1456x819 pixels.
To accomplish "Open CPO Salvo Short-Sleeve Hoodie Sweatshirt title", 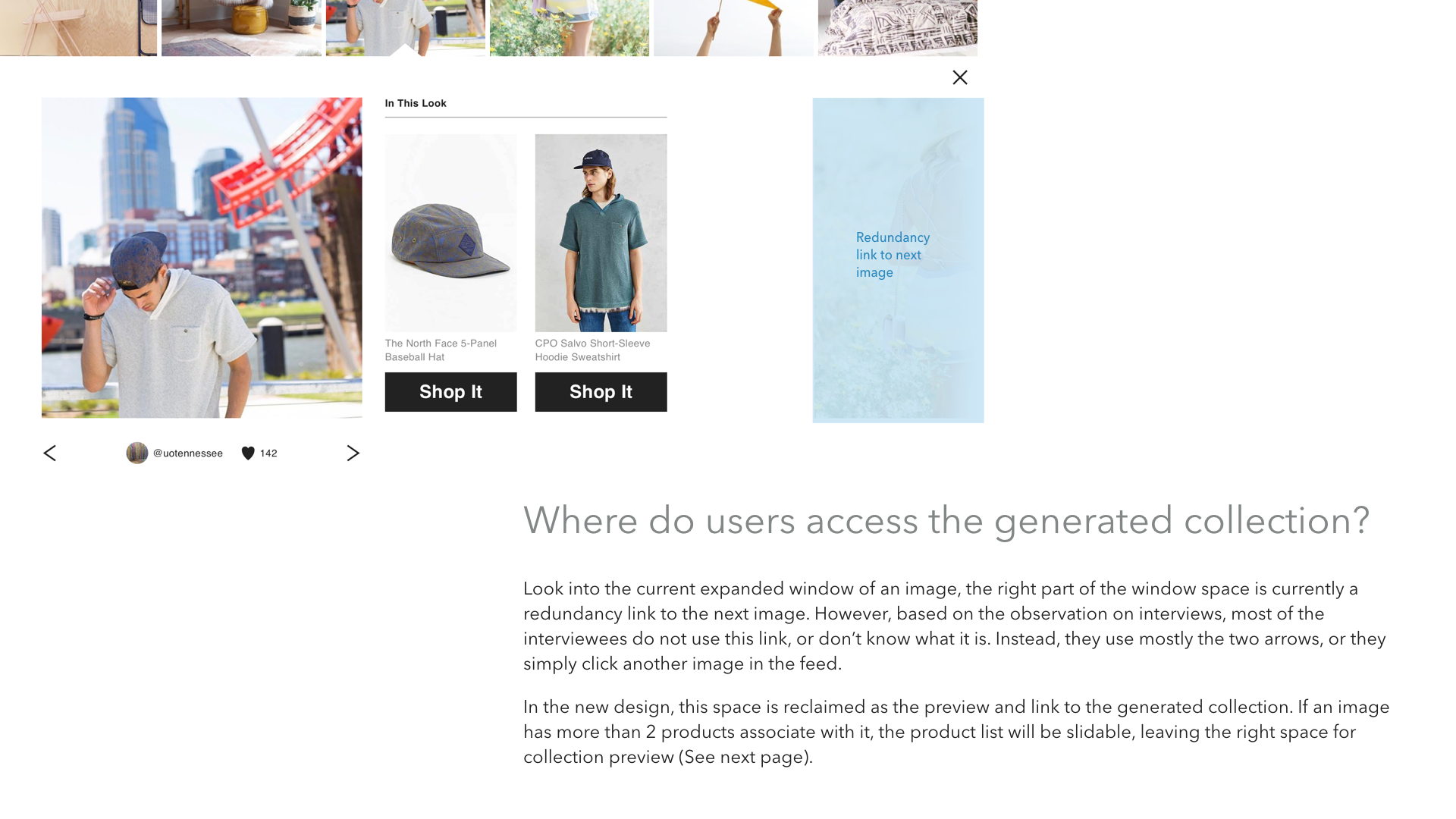I will [x=592, y=350].
